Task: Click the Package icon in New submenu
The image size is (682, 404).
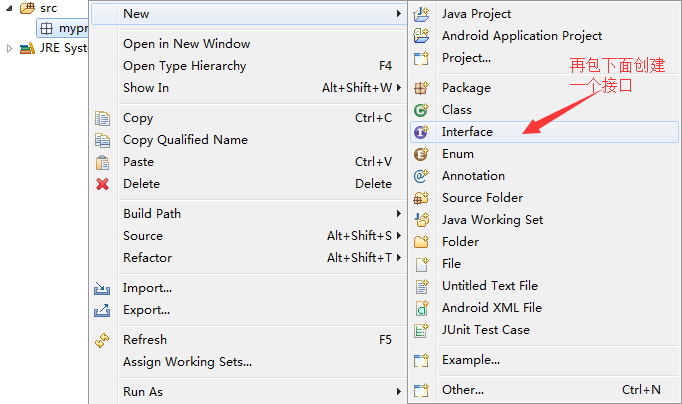Action: click(x=421, y=88)
